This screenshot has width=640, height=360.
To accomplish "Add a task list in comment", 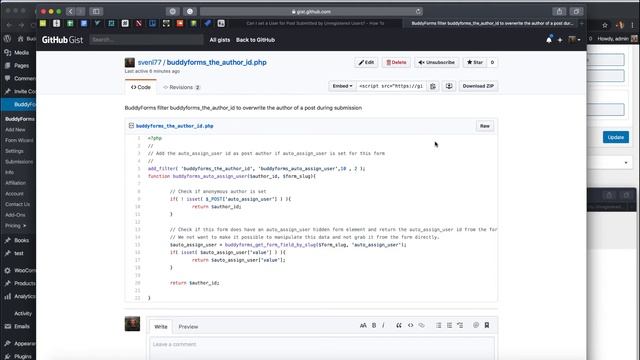I will pos(460,325).
